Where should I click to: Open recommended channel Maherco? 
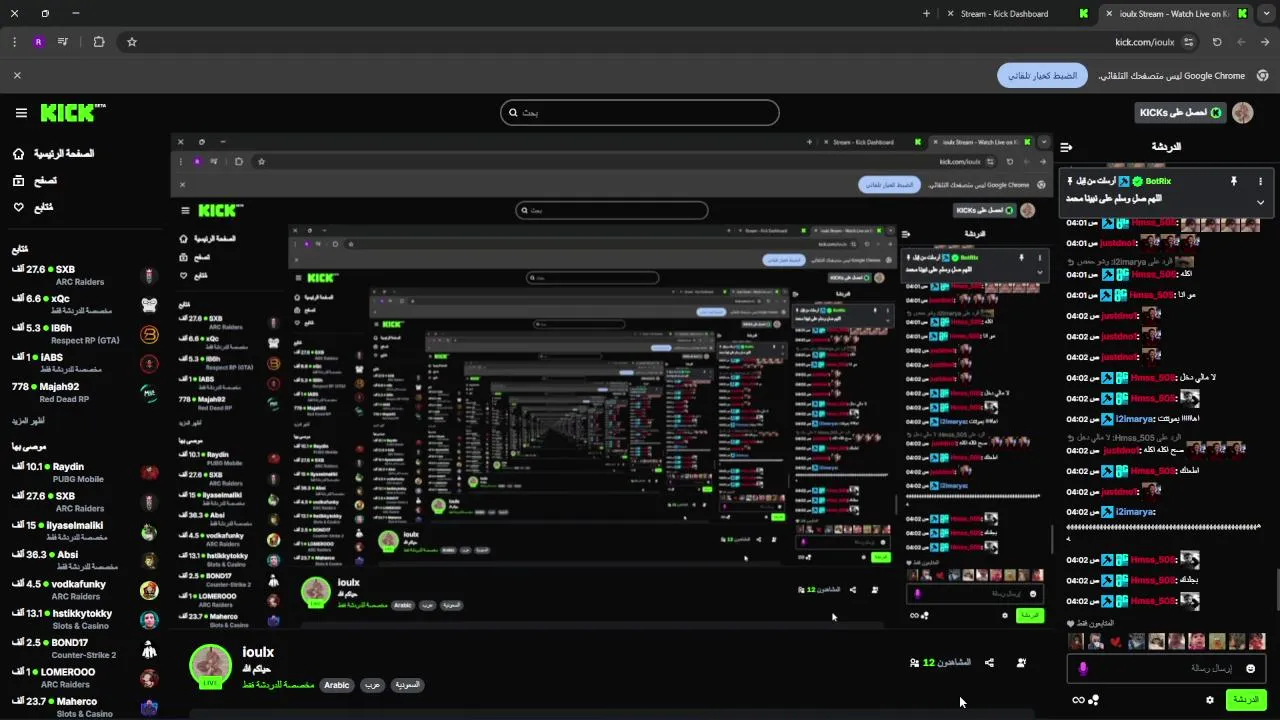pos(85,707)
